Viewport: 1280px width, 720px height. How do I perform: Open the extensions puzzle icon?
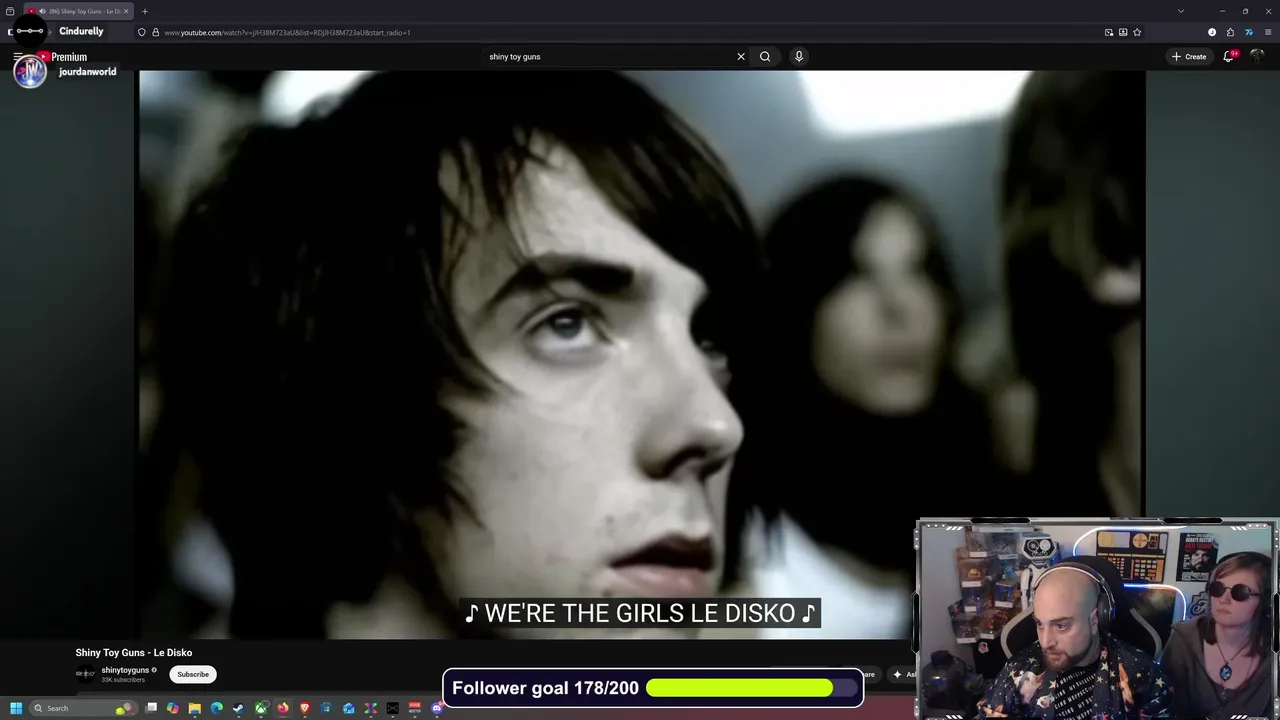coord(1230,32)
